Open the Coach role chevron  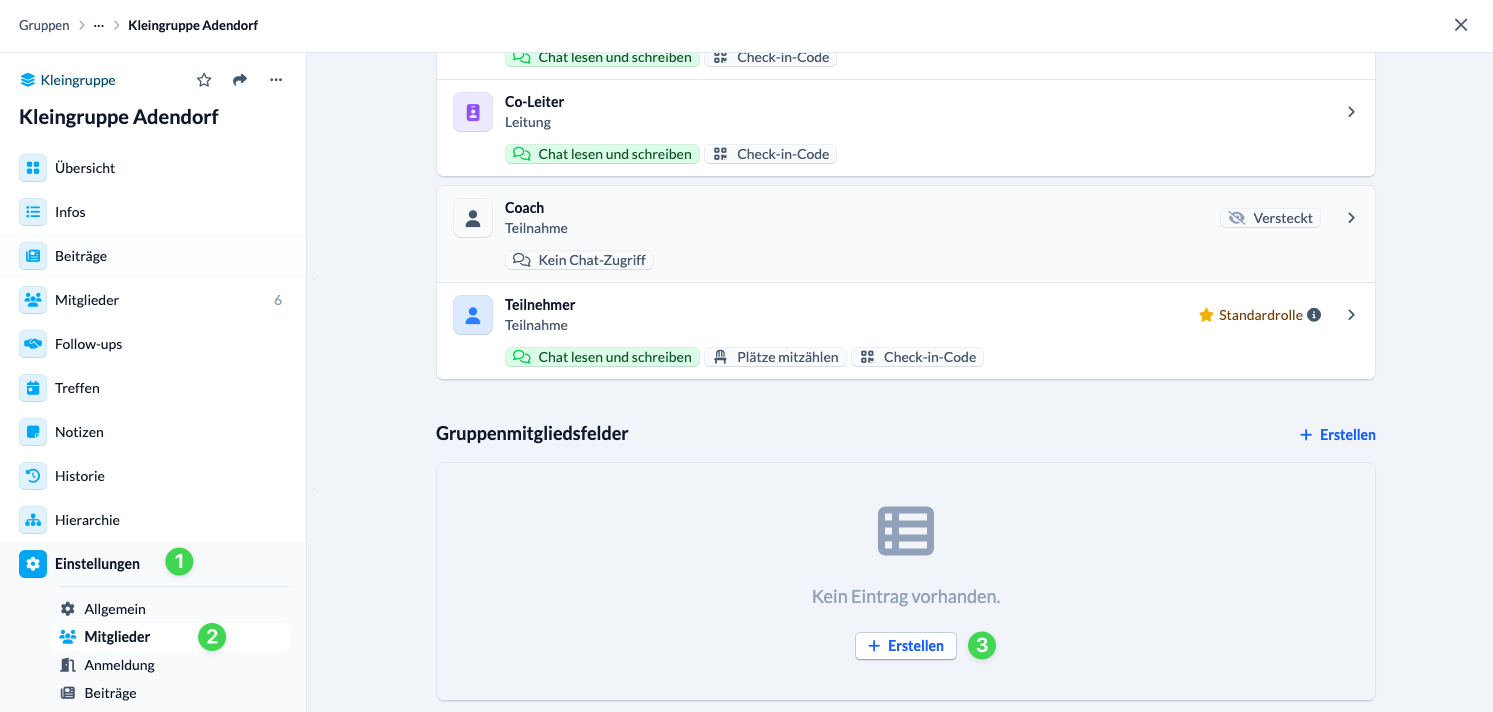(x=1351, y=218)
